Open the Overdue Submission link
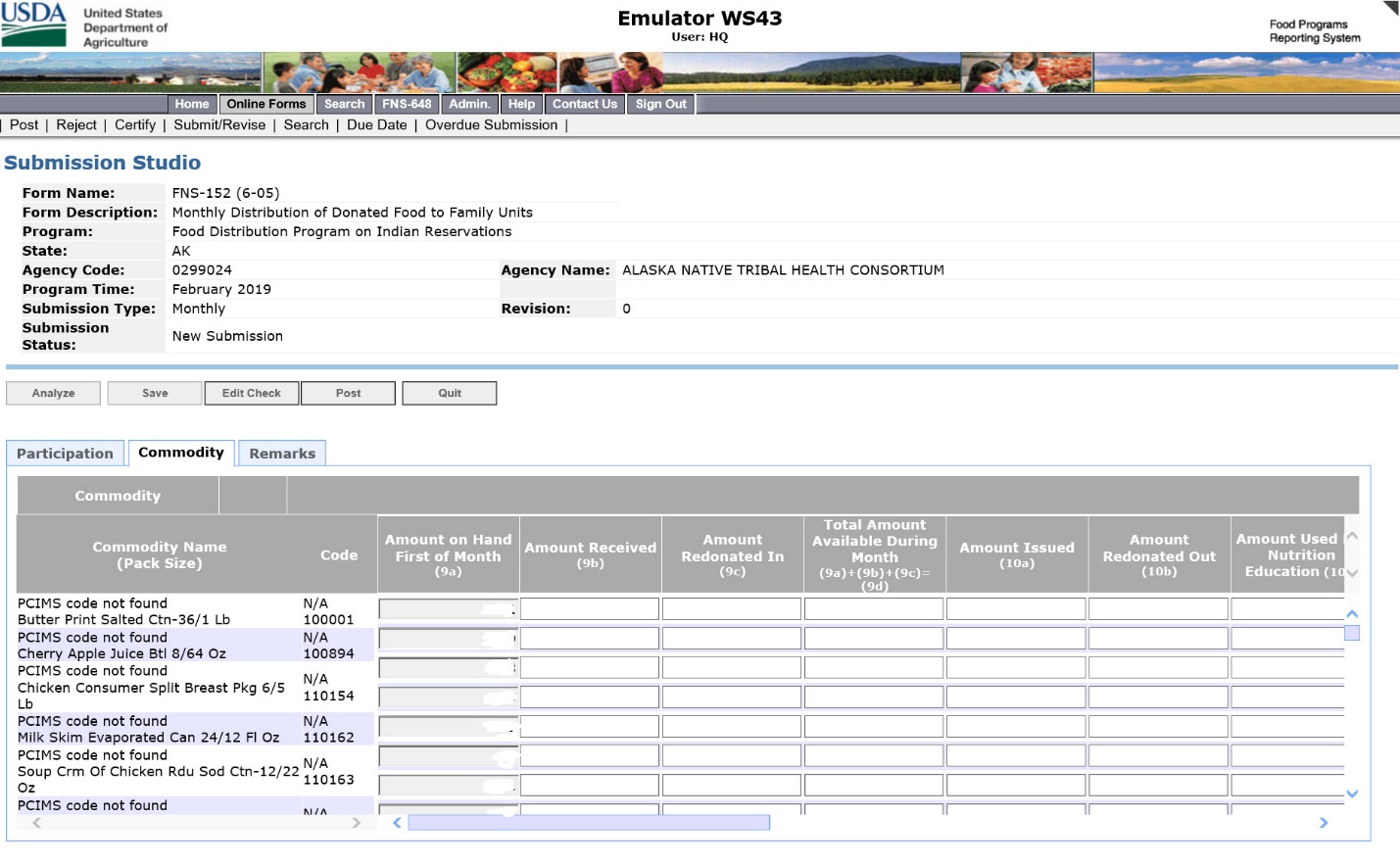The width and height of the screenshot is (1400, 865). coord(491,125)
